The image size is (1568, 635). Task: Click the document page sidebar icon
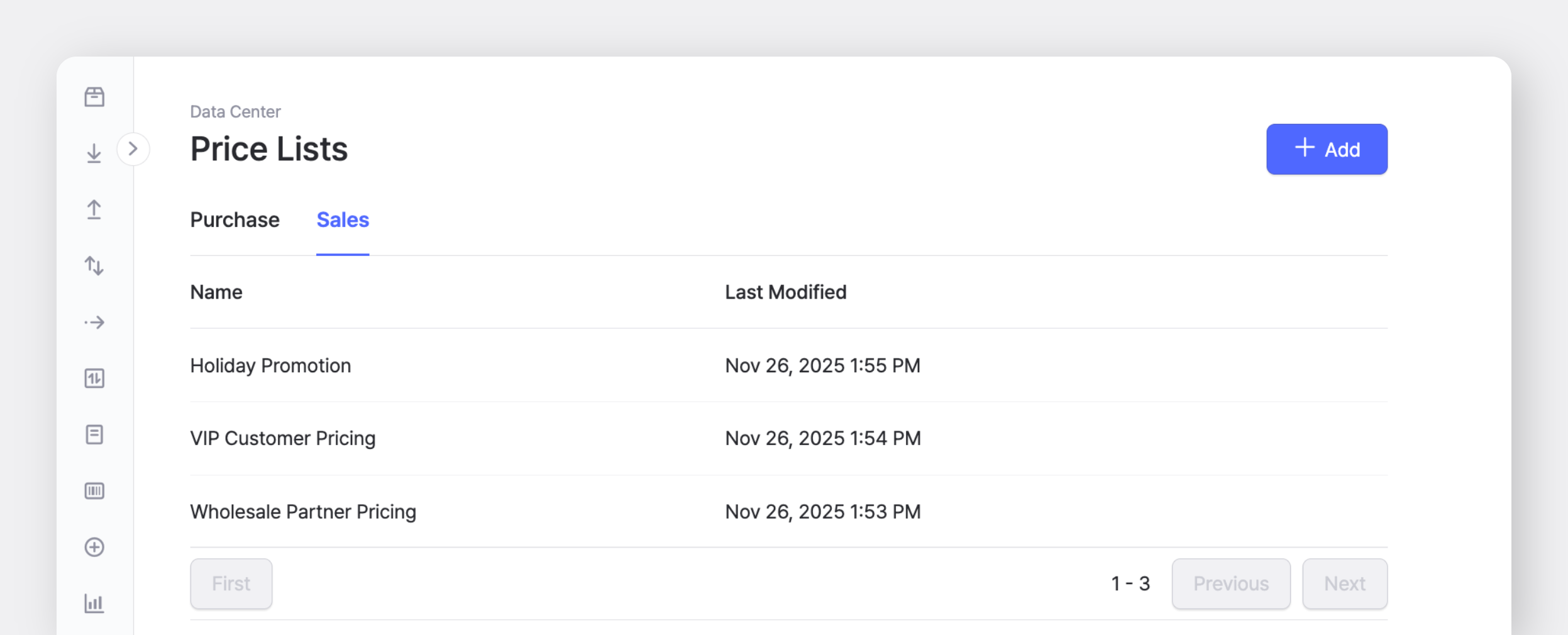pos(94,434)
